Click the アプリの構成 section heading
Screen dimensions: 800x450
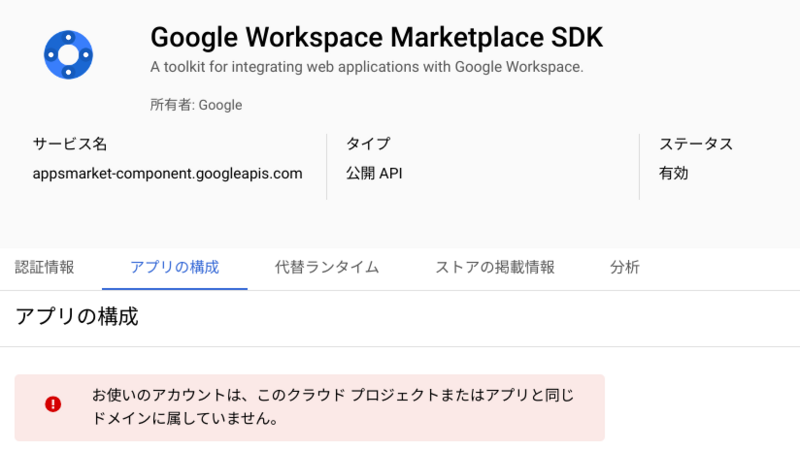coord(77,317)
